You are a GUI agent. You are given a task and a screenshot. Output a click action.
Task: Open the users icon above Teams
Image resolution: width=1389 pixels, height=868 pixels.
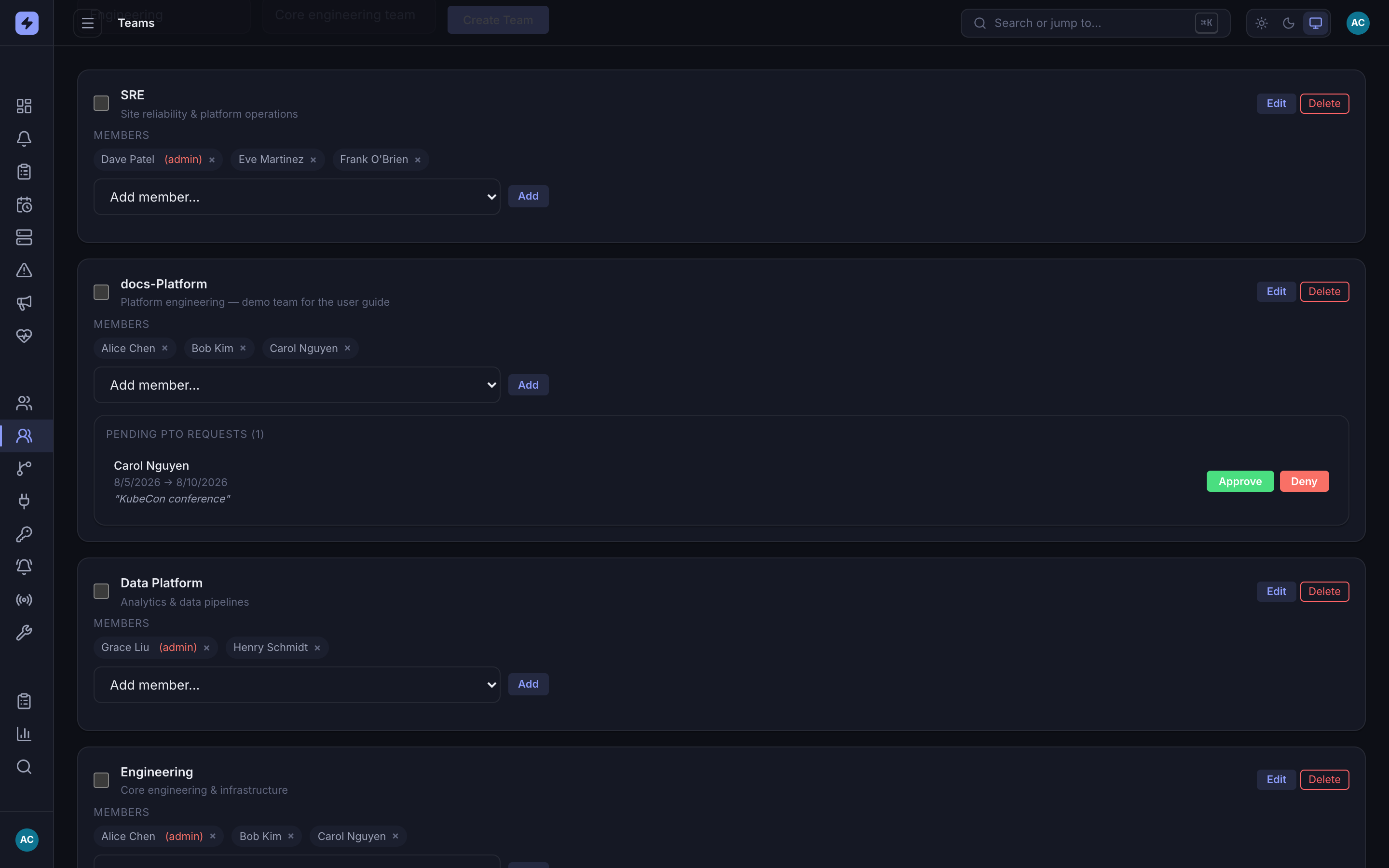[24, 403]
